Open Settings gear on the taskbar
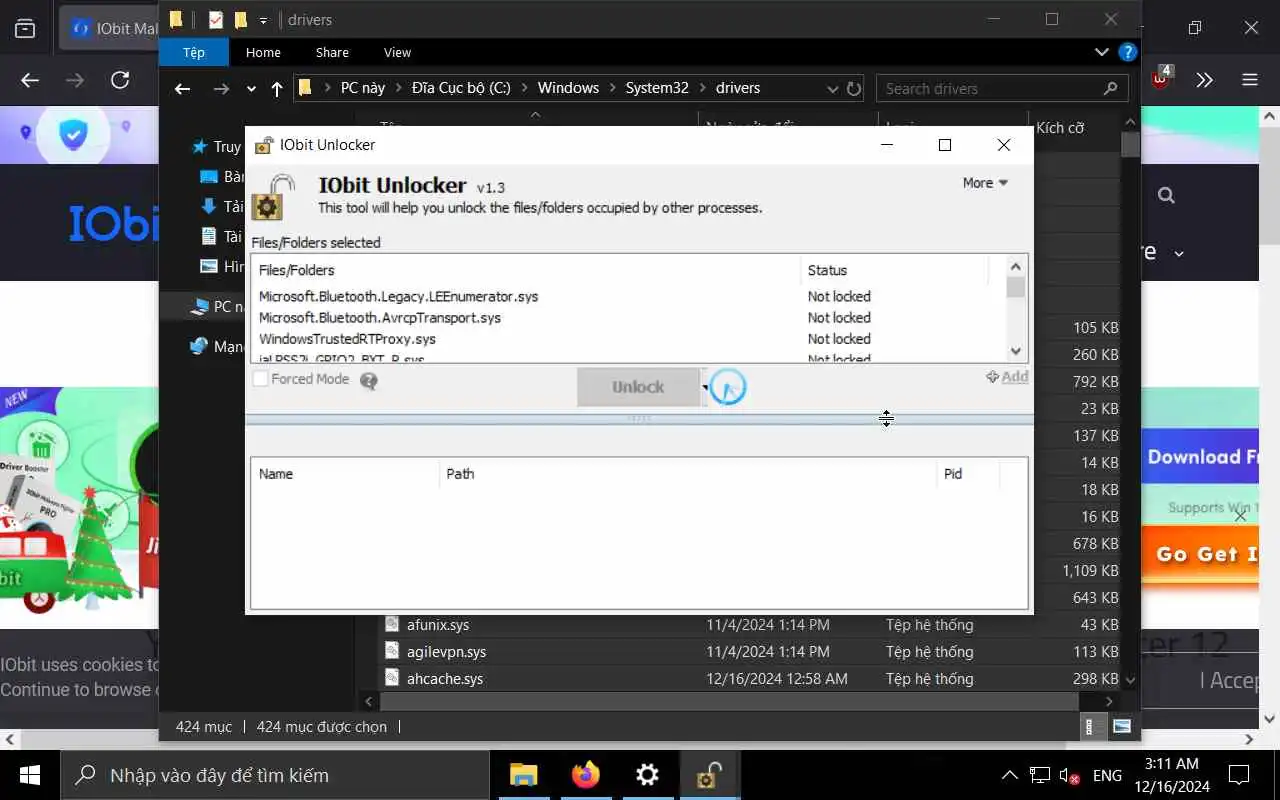Screen dimensions: 1280x800 point(648,775)
